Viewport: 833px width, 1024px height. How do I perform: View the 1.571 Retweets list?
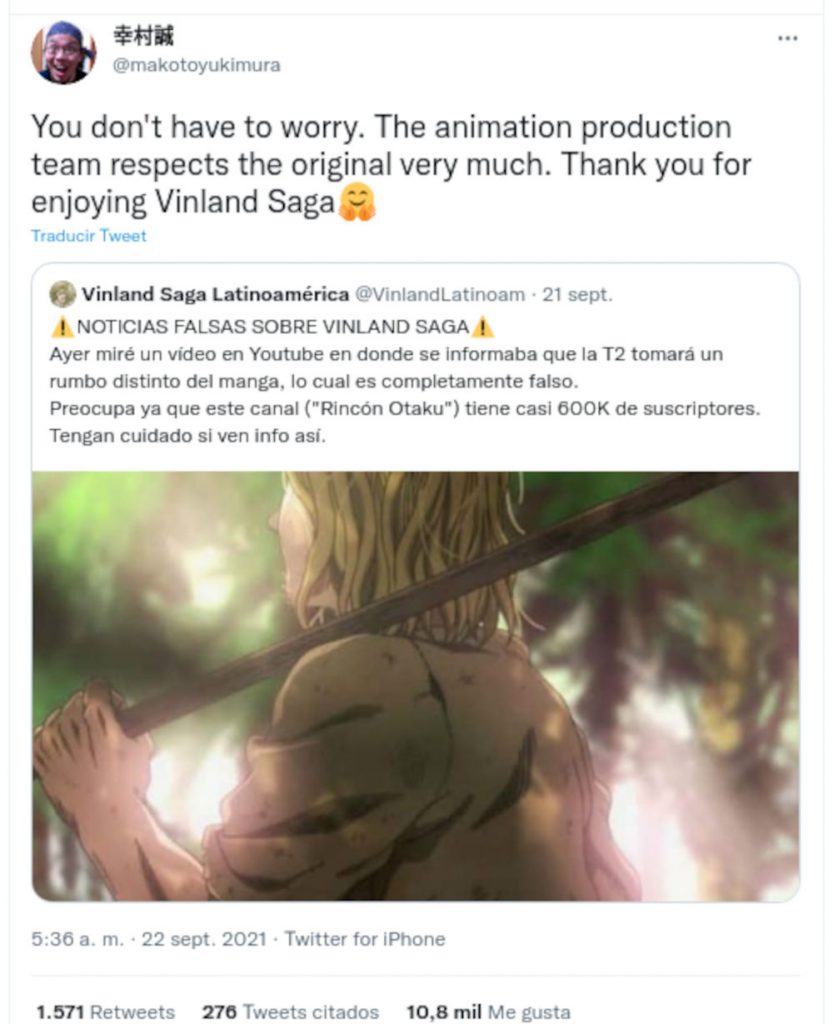(105, 1012)
